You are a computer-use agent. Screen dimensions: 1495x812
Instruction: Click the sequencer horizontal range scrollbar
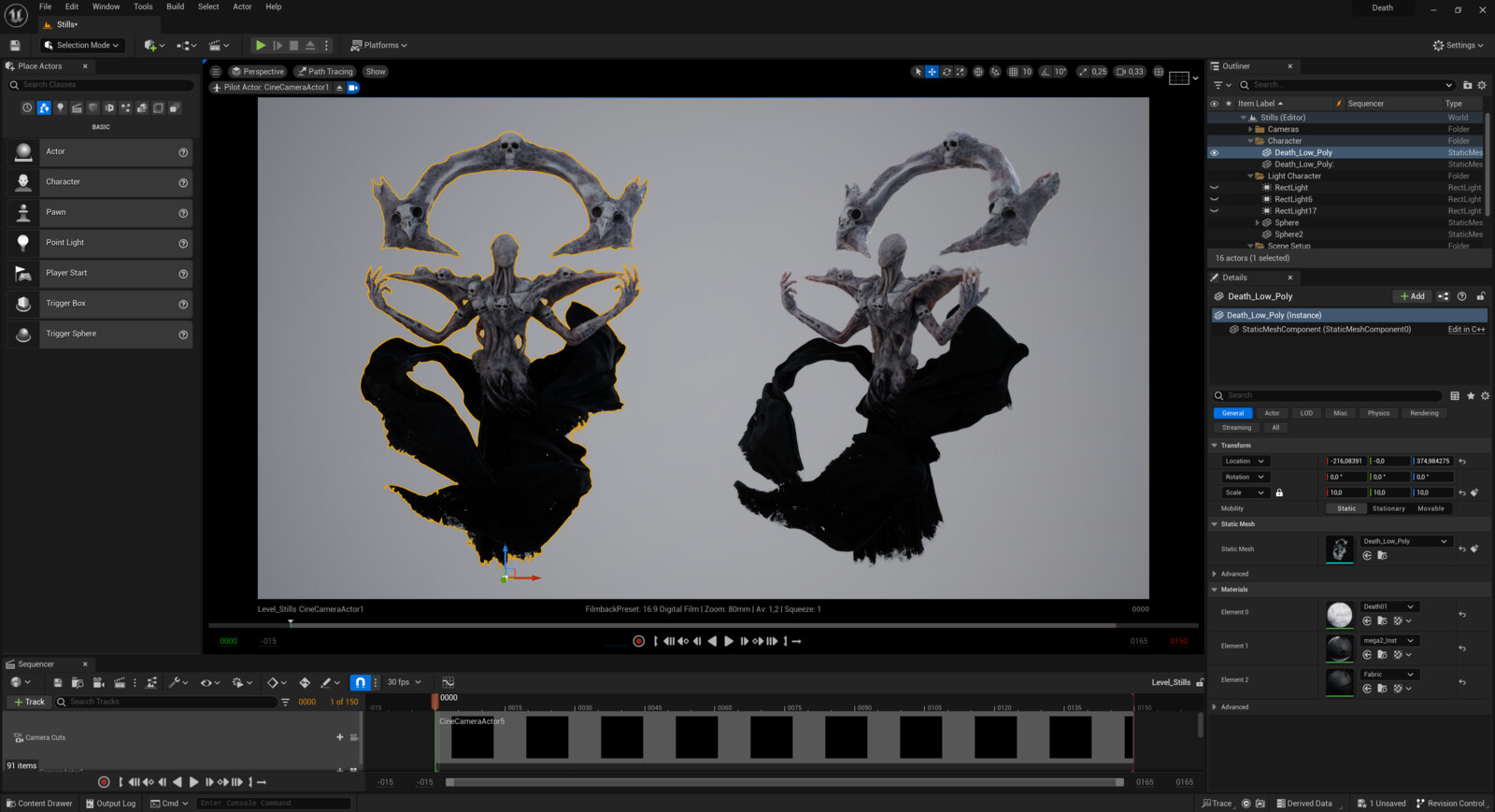coord(784,782)
